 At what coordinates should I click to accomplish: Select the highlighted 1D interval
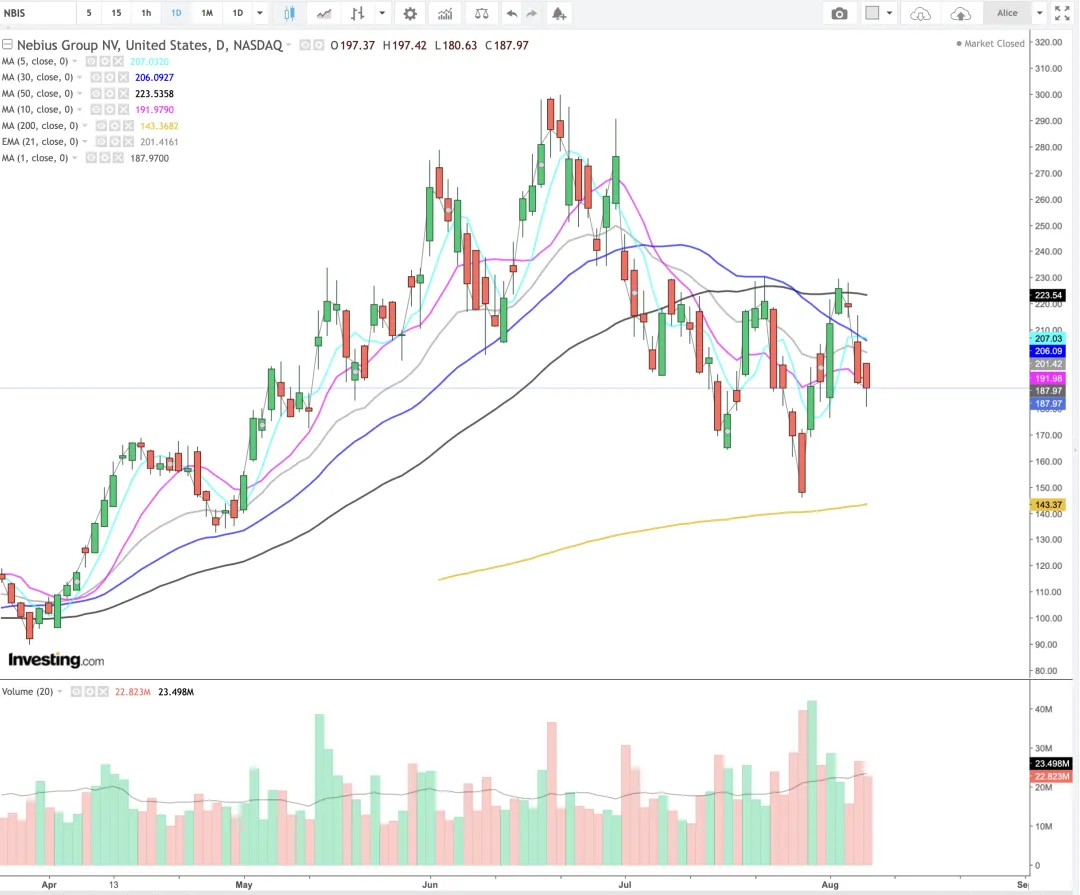coord(176,13)
